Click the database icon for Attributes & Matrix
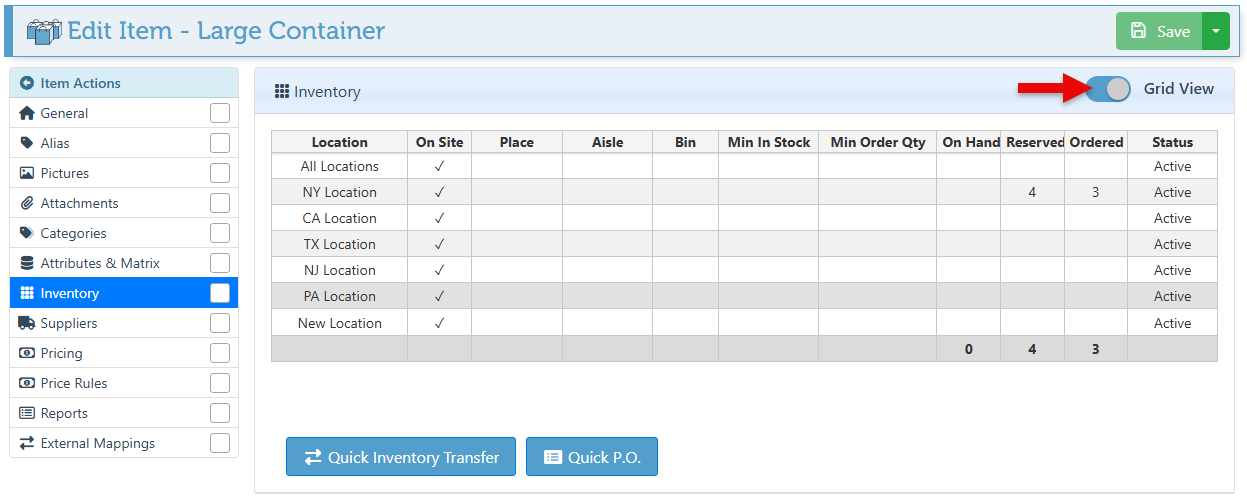 pos(27,263)
